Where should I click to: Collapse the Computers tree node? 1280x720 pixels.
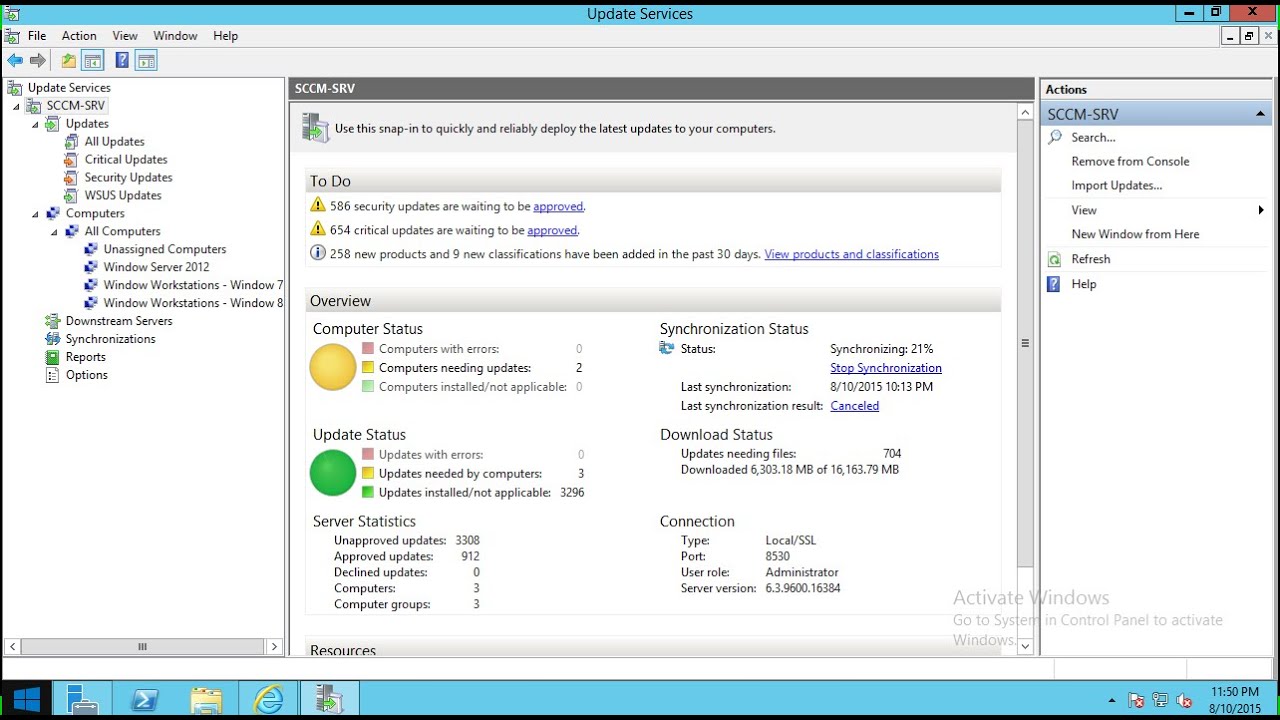pyautogui.click(x=35, y=214)
